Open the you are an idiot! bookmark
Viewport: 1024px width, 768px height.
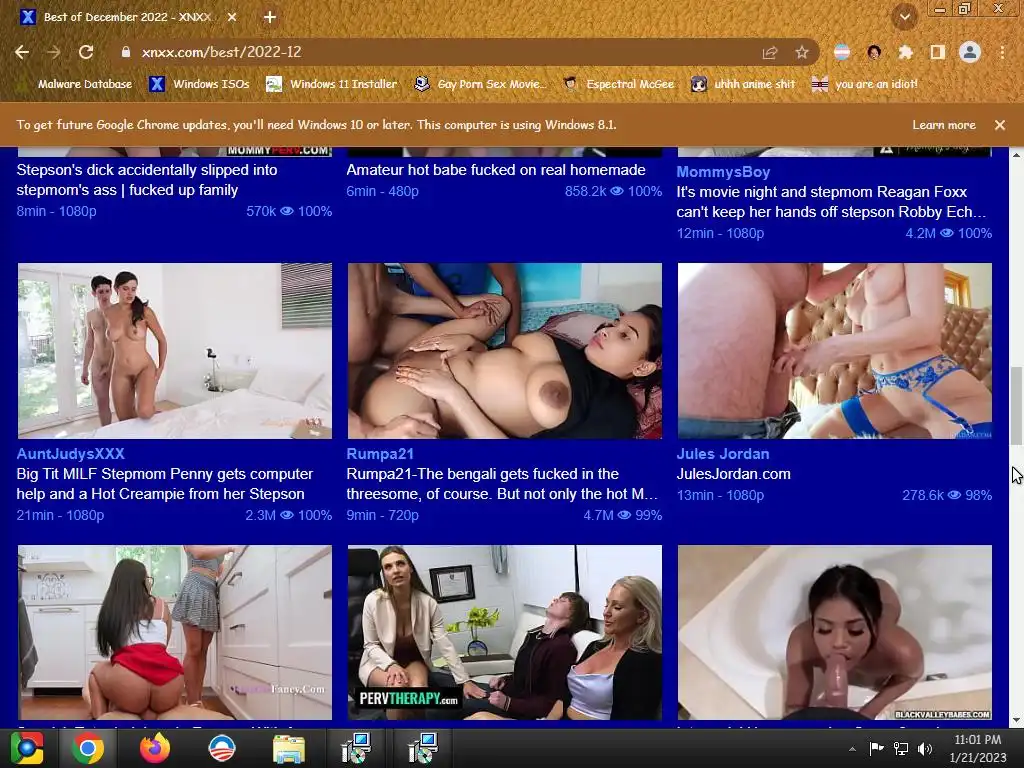pyautogui.click(x=865, y=84)
